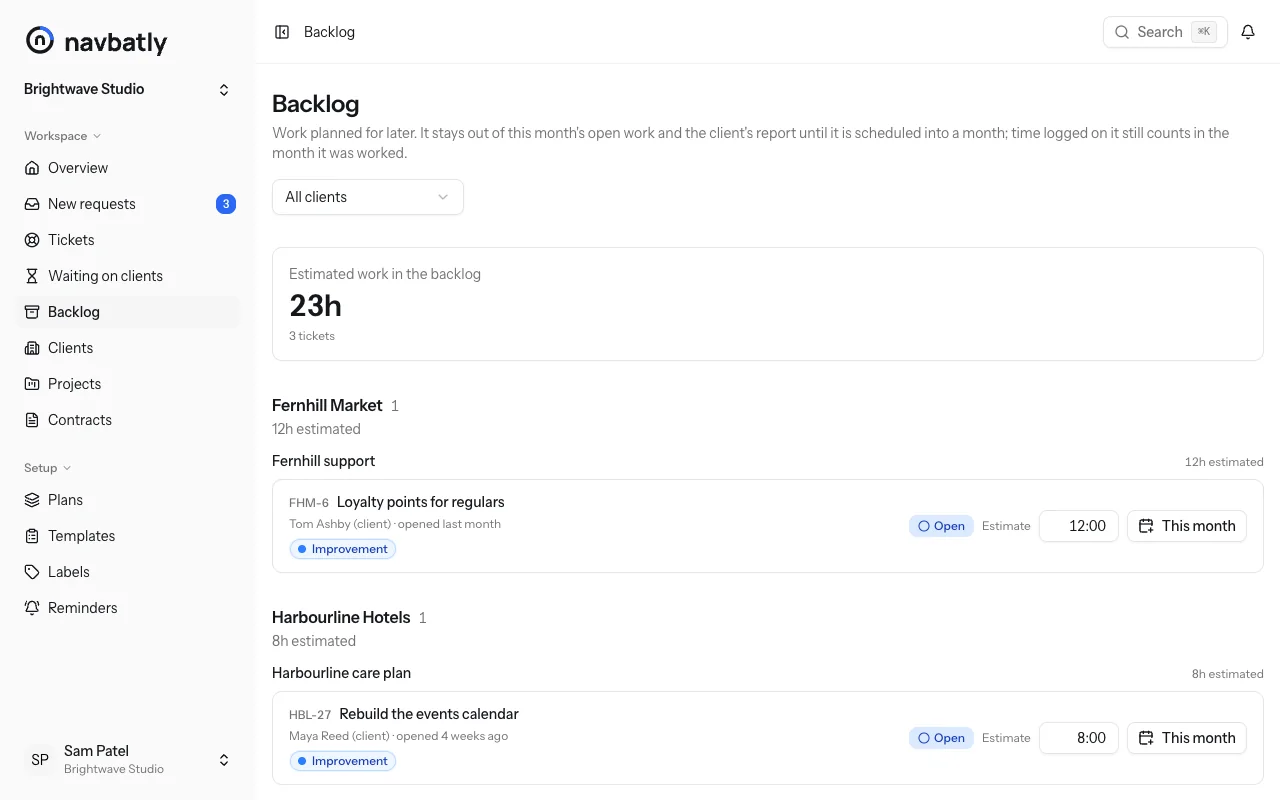Viewport: 1280px width, 800px height.
Task: Open the Tickets lifebuoy icon
Action: [x=32, y=240]
